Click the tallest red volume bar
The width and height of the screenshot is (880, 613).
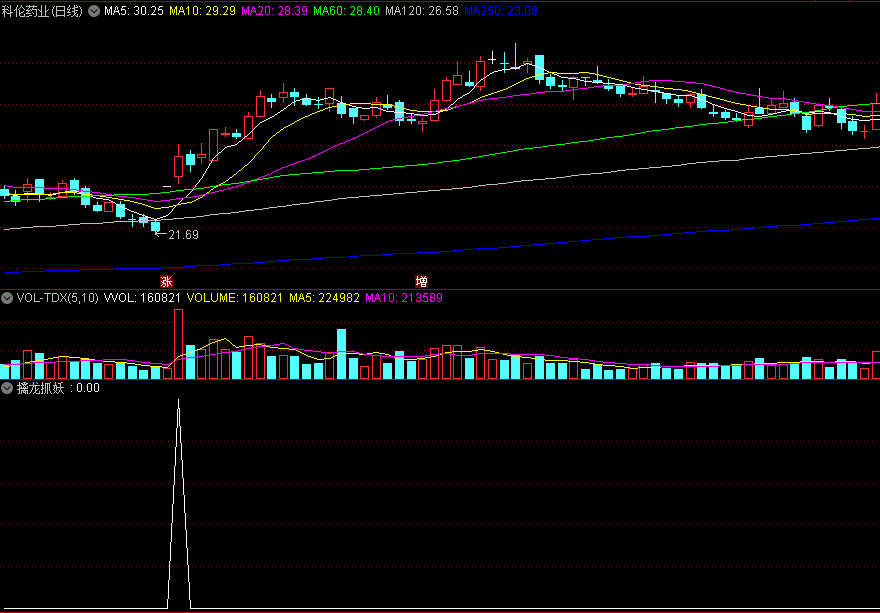178,344
